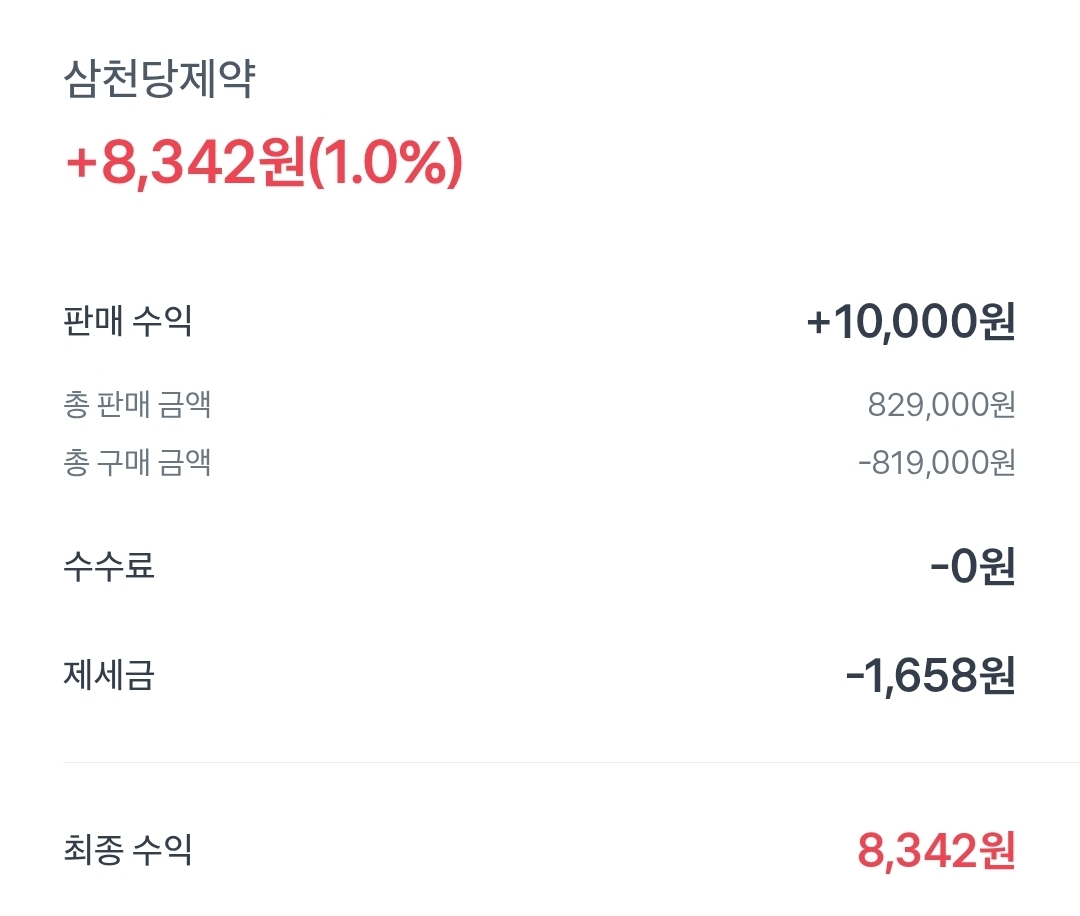Viewport: 1080px width, 916px height.
Task: Click the 원 unit after +10,000
Action: tap(997, 322)
